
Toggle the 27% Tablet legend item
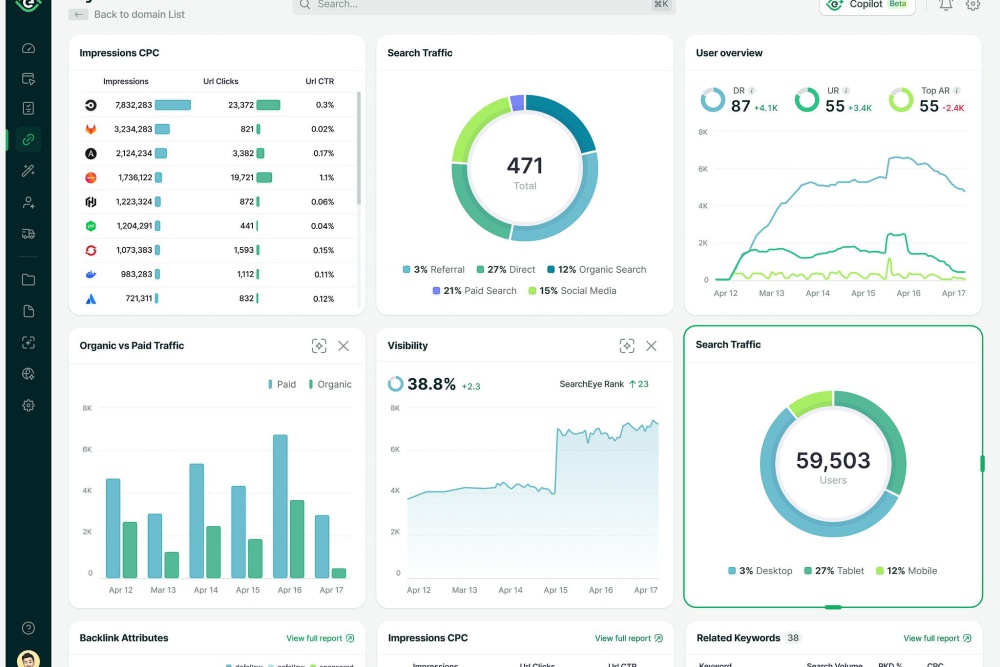[834, 571]
